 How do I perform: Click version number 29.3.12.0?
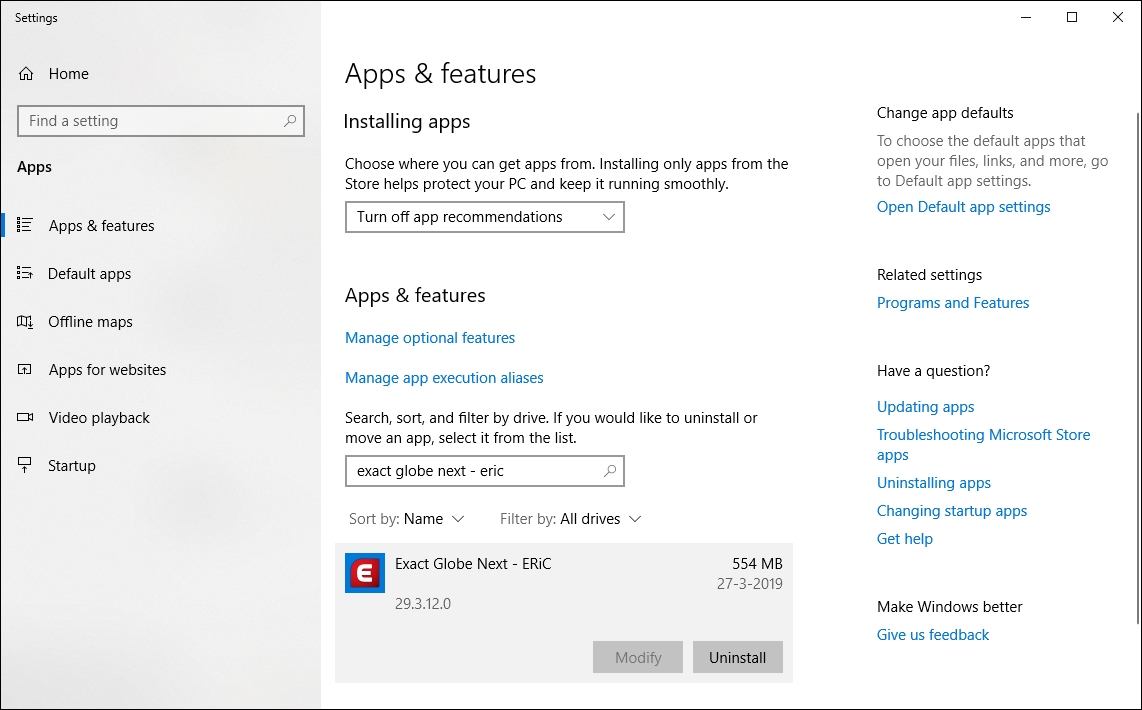tap(423, 604)
